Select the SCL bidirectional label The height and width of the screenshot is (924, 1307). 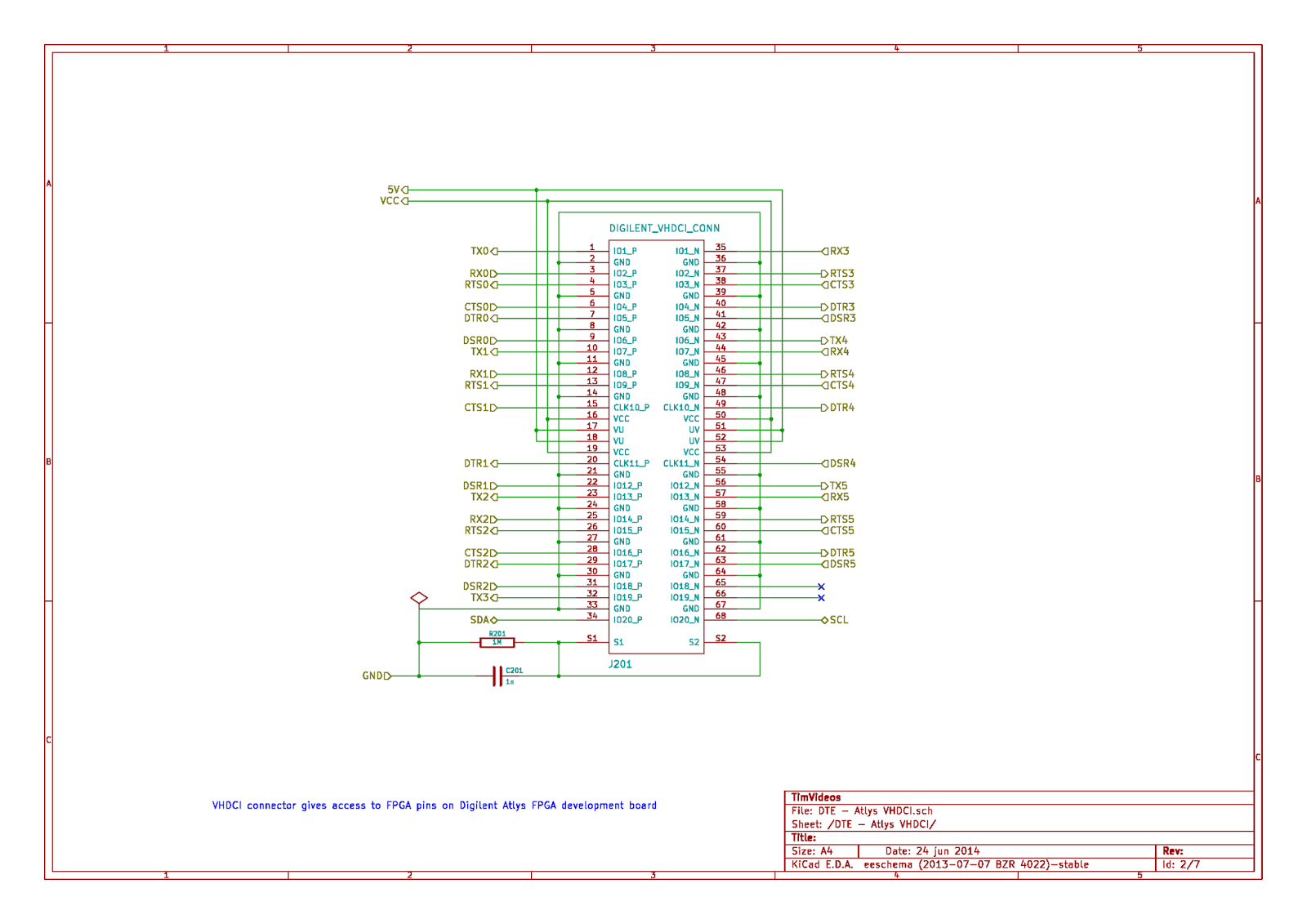pyautogui.click(x=835, y=620)
